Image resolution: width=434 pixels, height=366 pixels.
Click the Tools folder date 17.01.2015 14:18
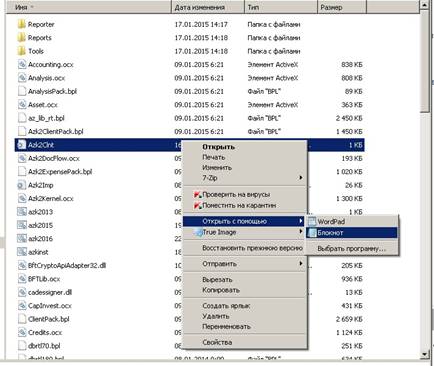201,51
